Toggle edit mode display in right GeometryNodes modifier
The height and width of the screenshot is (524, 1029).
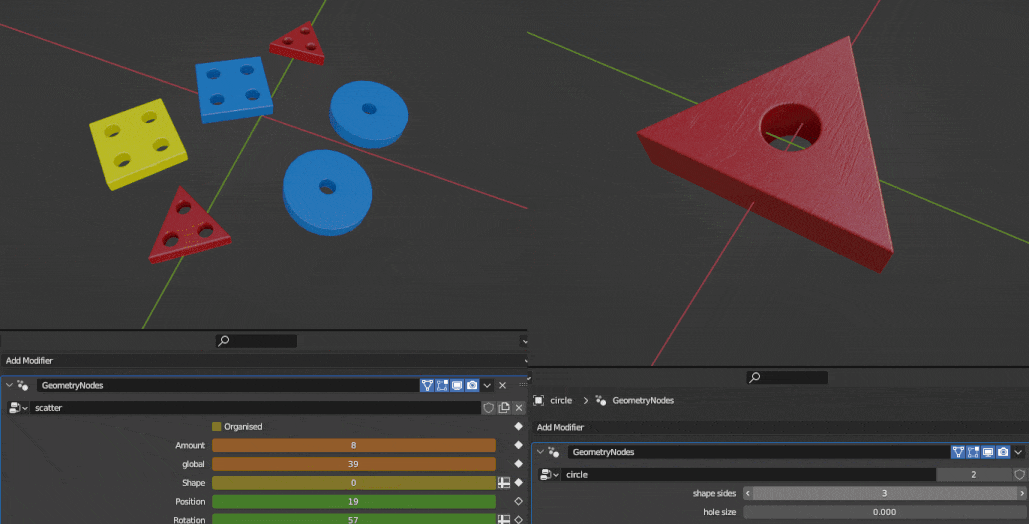coord(973,452)
